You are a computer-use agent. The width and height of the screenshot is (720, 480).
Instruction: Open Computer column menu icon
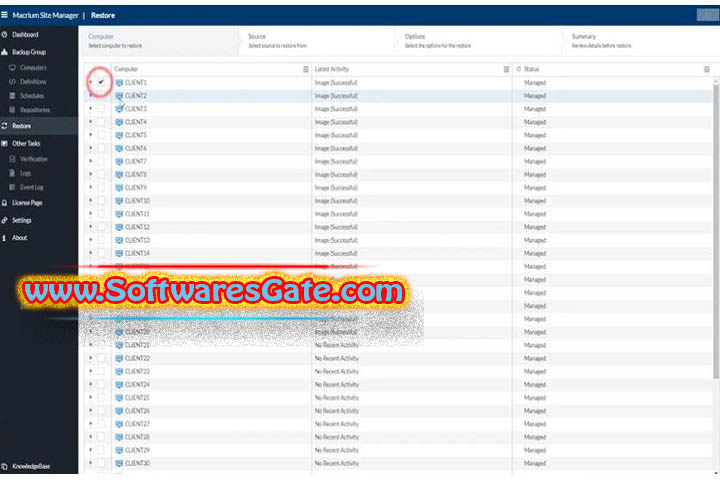[x=306, y=69]
